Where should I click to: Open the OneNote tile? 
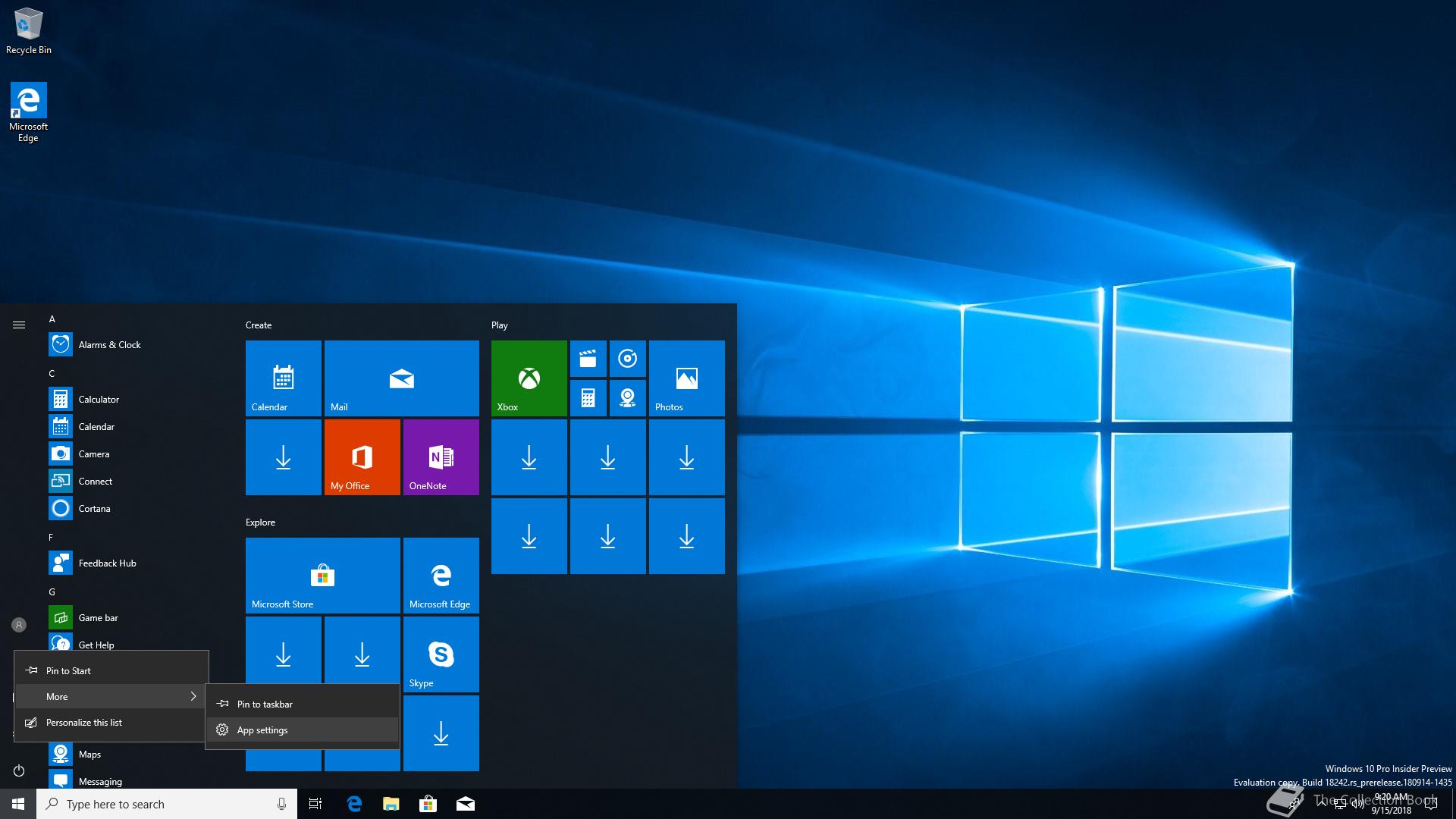click(x=441, y=457)
